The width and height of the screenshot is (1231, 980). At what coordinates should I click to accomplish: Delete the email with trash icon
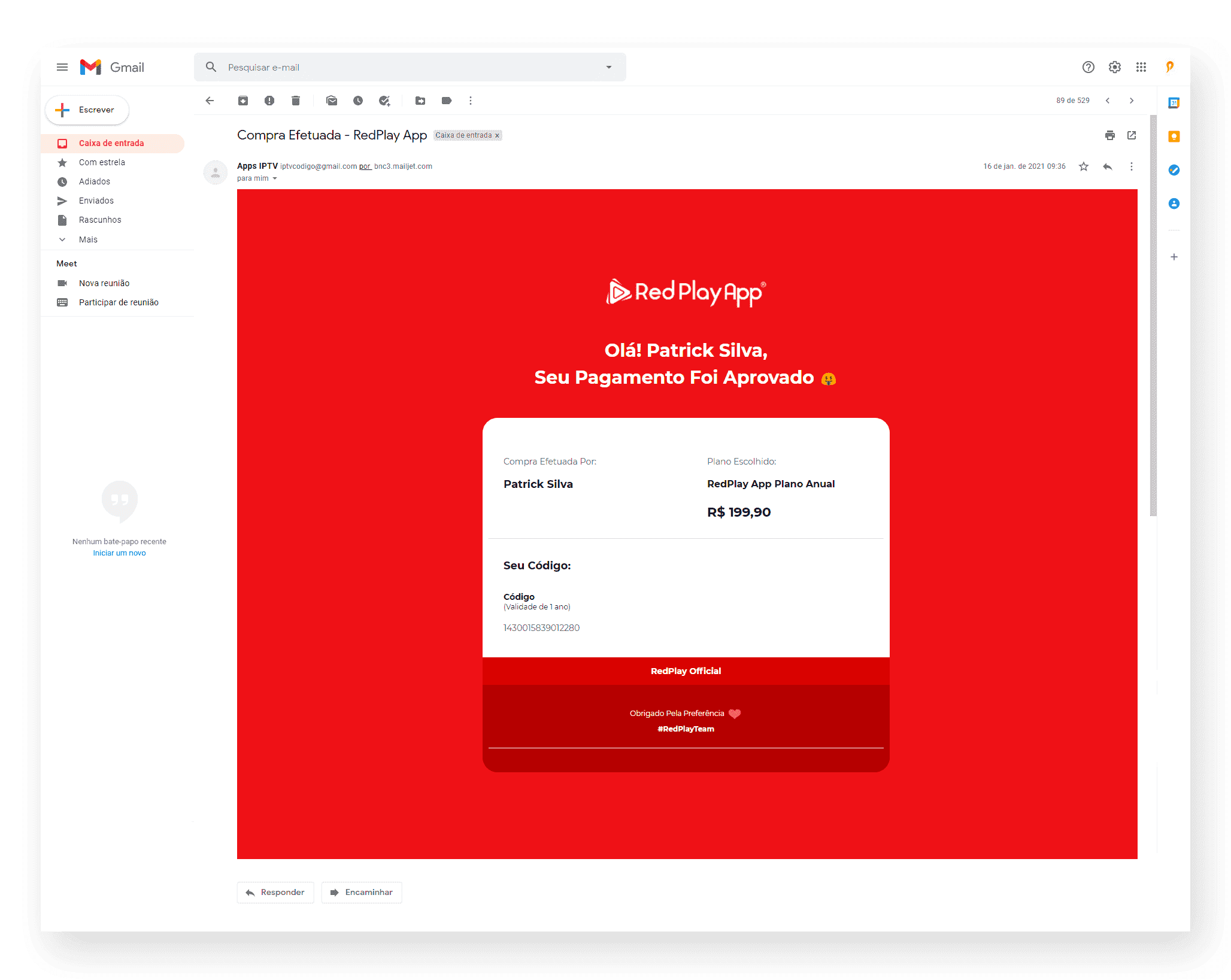[x=296, y=101]
